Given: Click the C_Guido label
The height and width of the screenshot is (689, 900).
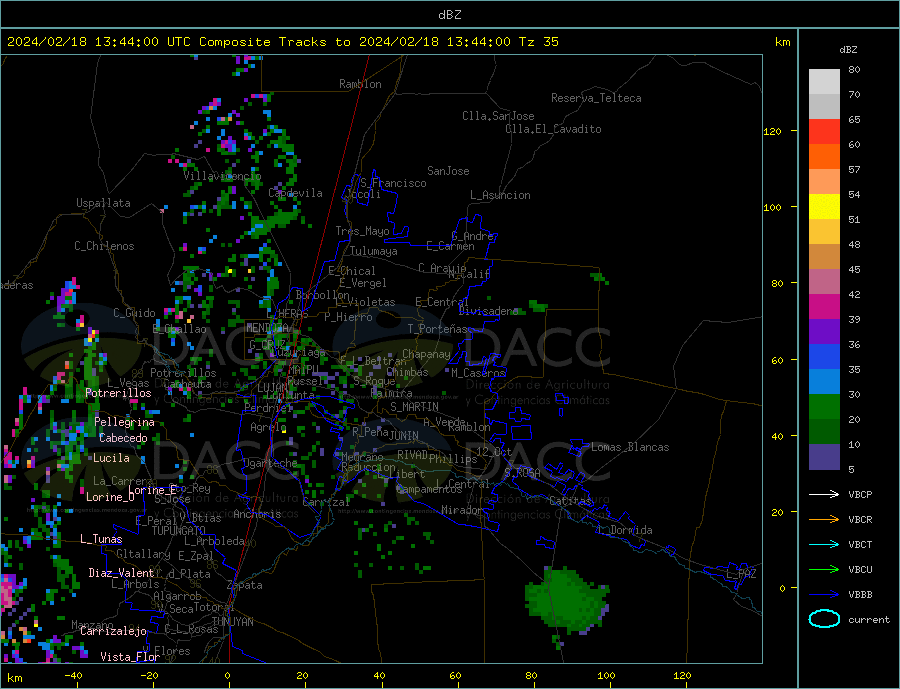Looking at the screenshot, I should click(134, 313).
